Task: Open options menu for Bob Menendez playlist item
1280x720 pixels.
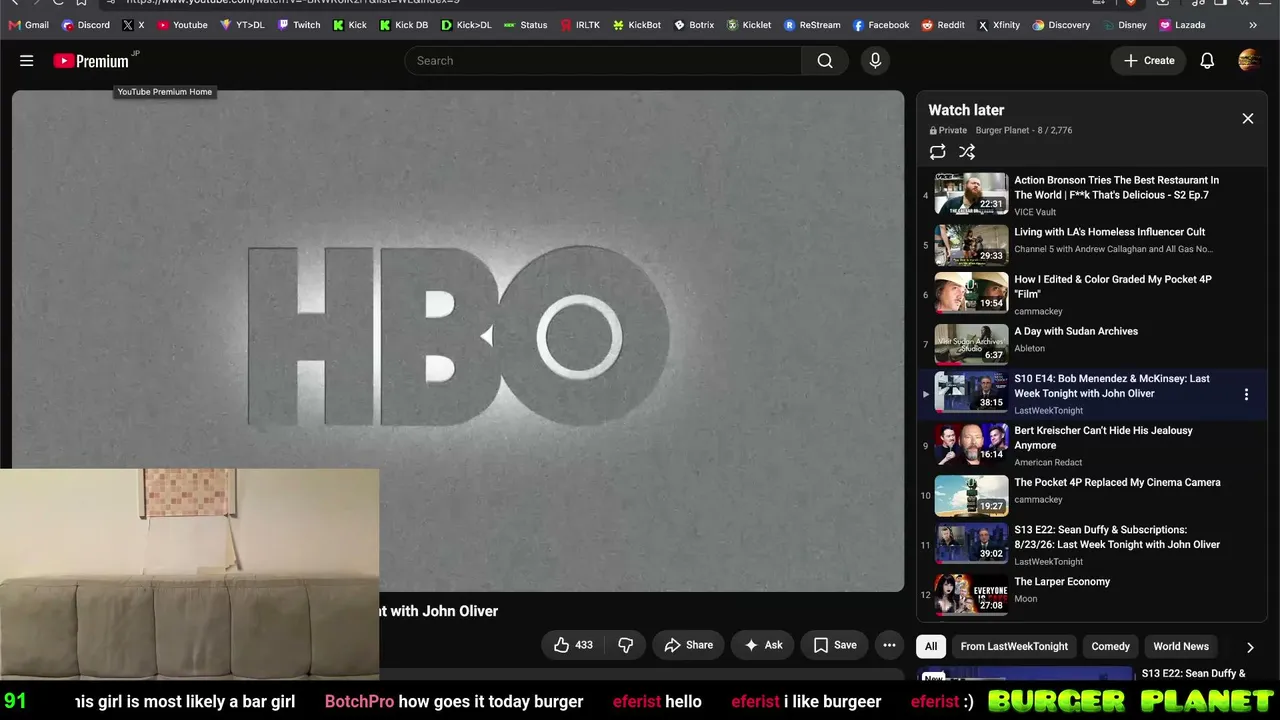Action: pos(1246,394)
